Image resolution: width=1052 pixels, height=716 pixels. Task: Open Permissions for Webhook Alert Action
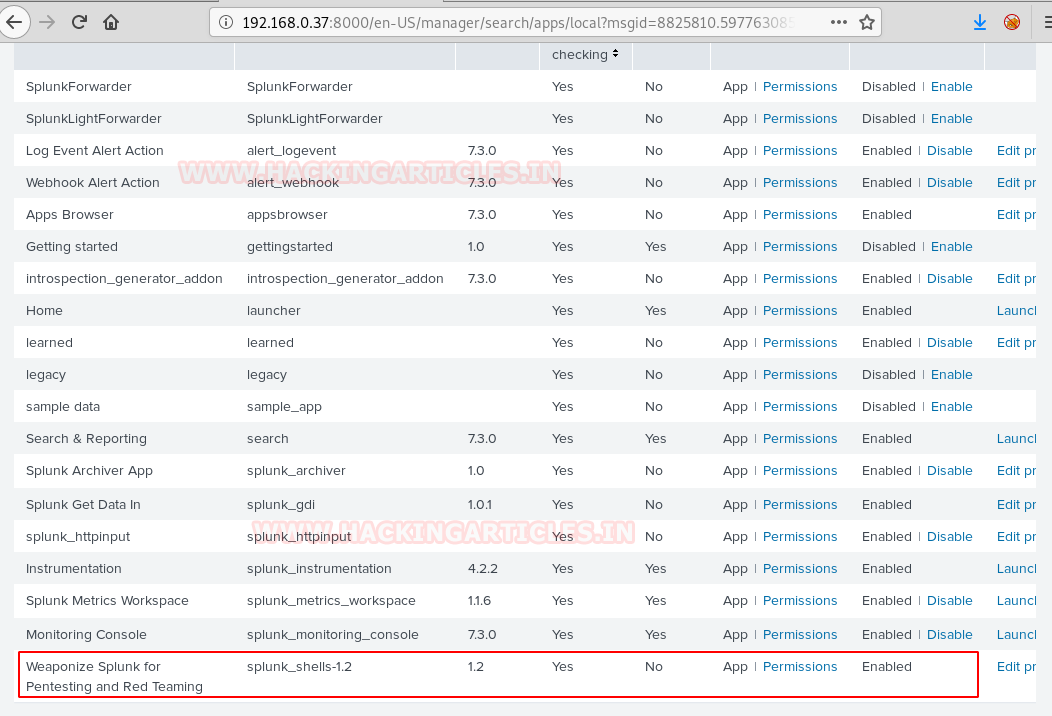click(800, 183)
